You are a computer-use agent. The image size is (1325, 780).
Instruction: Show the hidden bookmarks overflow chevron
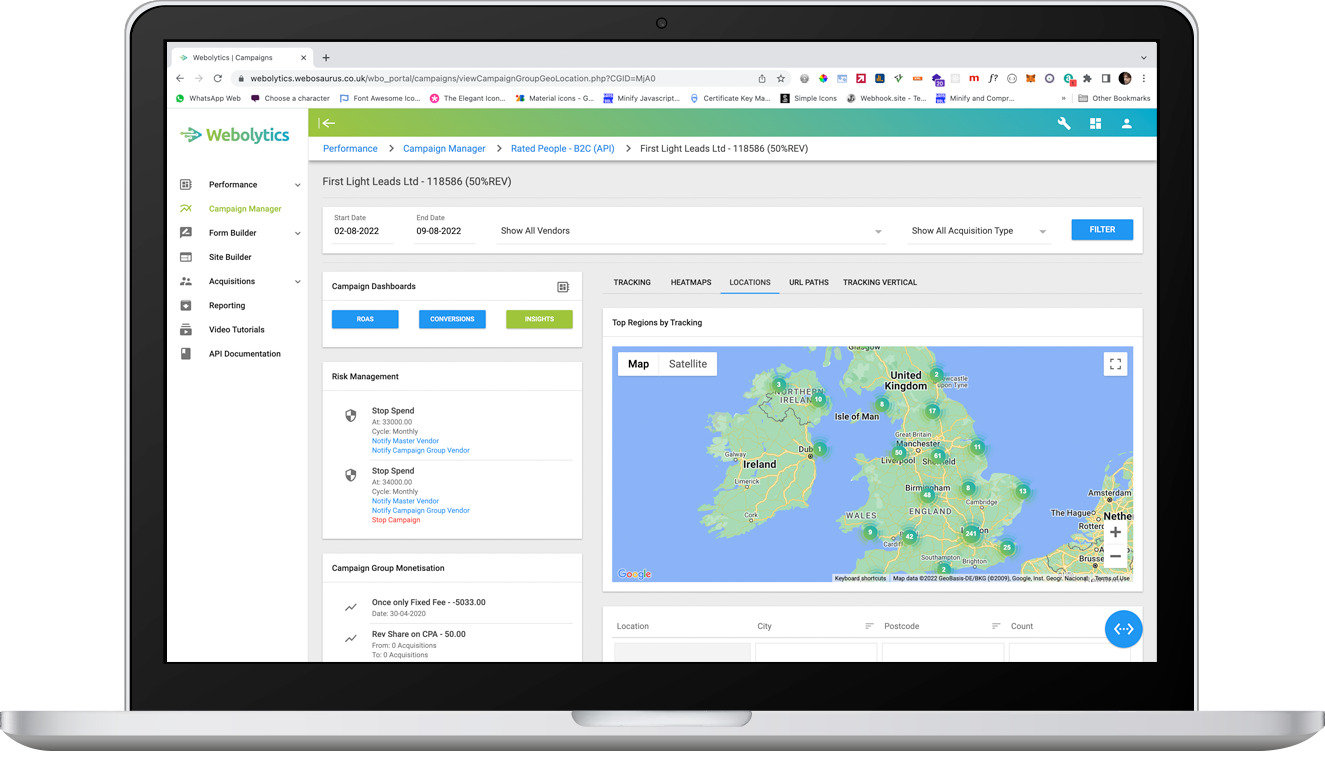[1063, 98]
